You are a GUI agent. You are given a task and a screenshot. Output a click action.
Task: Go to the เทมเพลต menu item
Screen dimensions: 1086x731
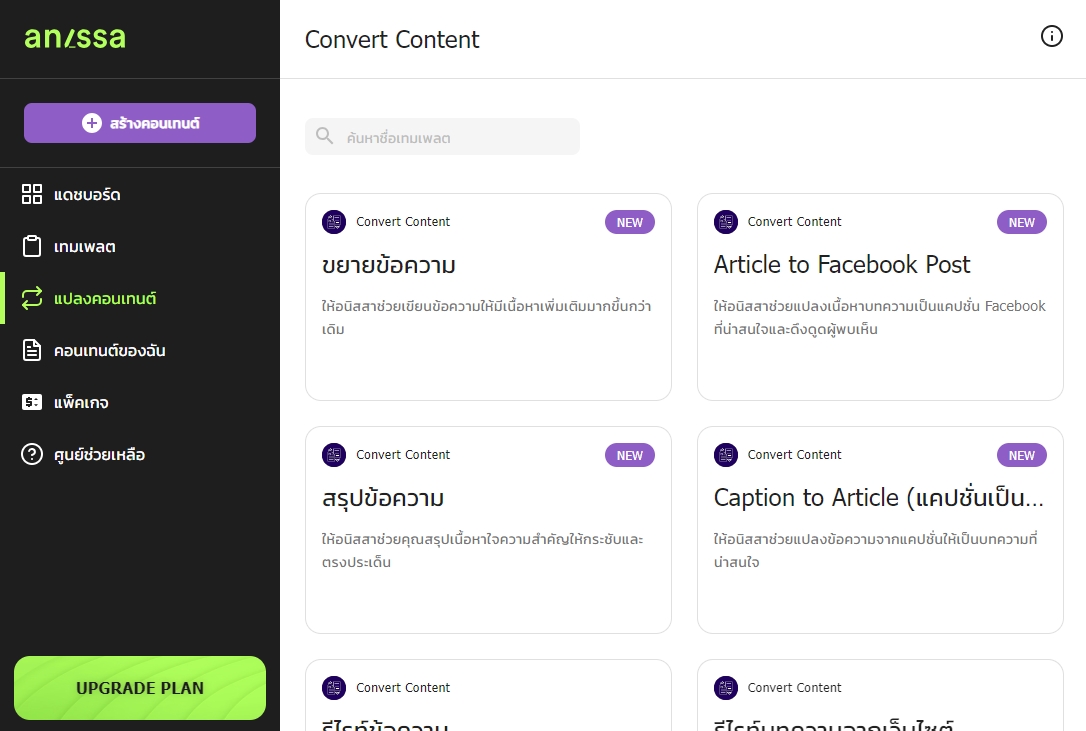[x=140, y=246]
